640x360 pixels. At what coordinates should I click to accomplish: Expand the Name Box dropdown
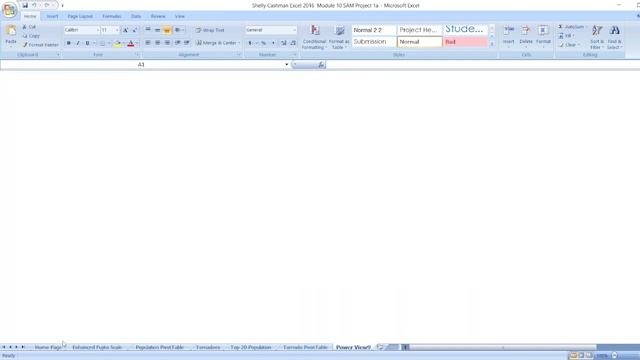pos(287,64)
